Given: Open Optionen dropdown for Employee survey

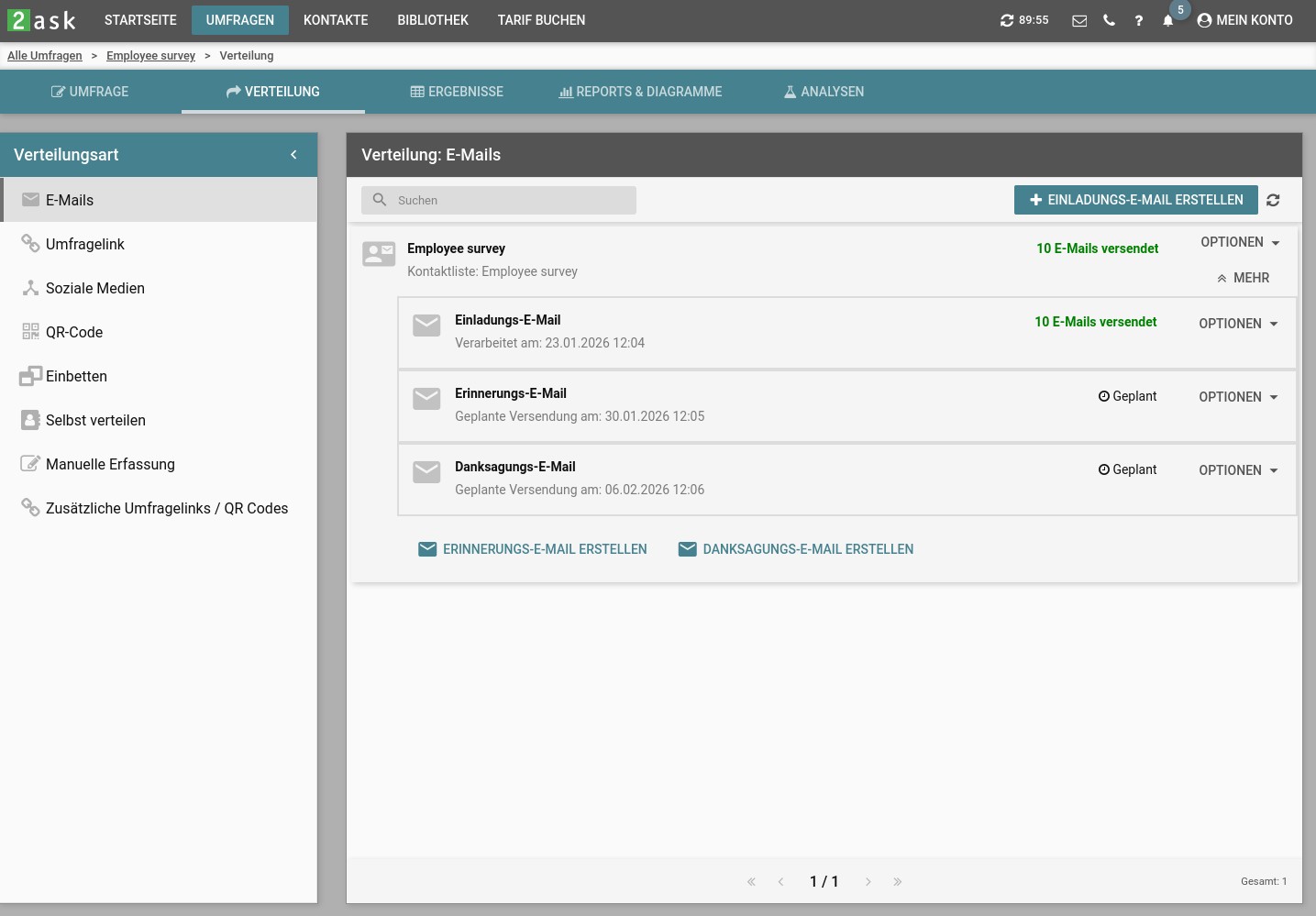Looking at the screenshot, I should pos(1240,242).
